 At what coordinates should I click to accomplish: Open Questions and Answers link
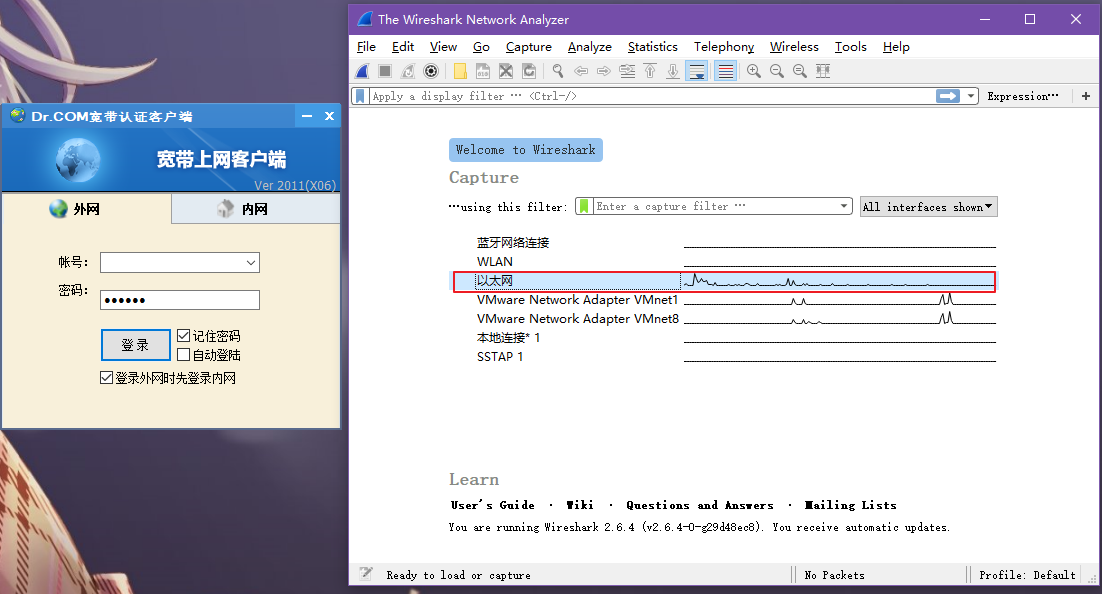tap(699, 505)
